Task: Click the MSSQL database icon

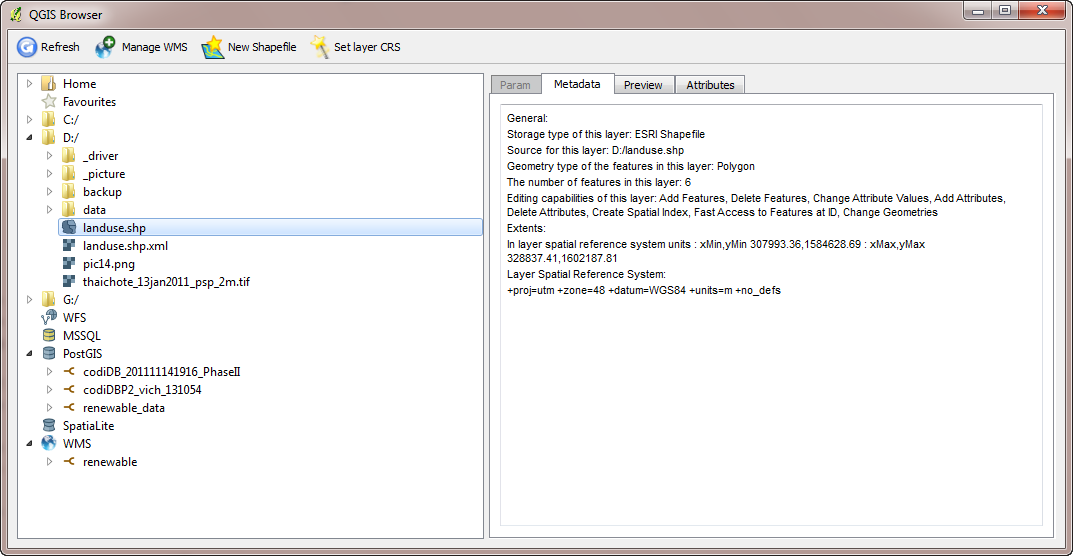Action: pos(49,336)
